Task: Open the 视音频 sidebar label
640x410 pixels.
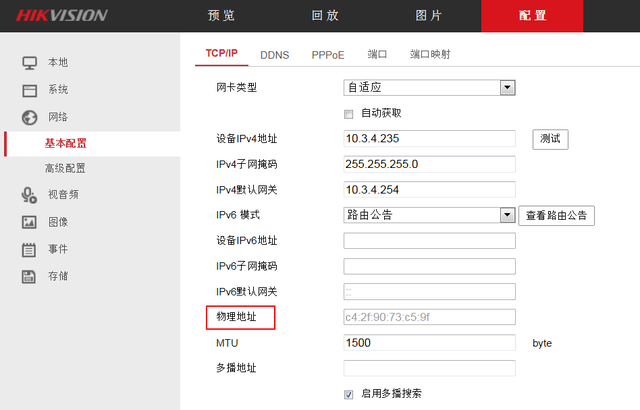Action: click(63, 195)
